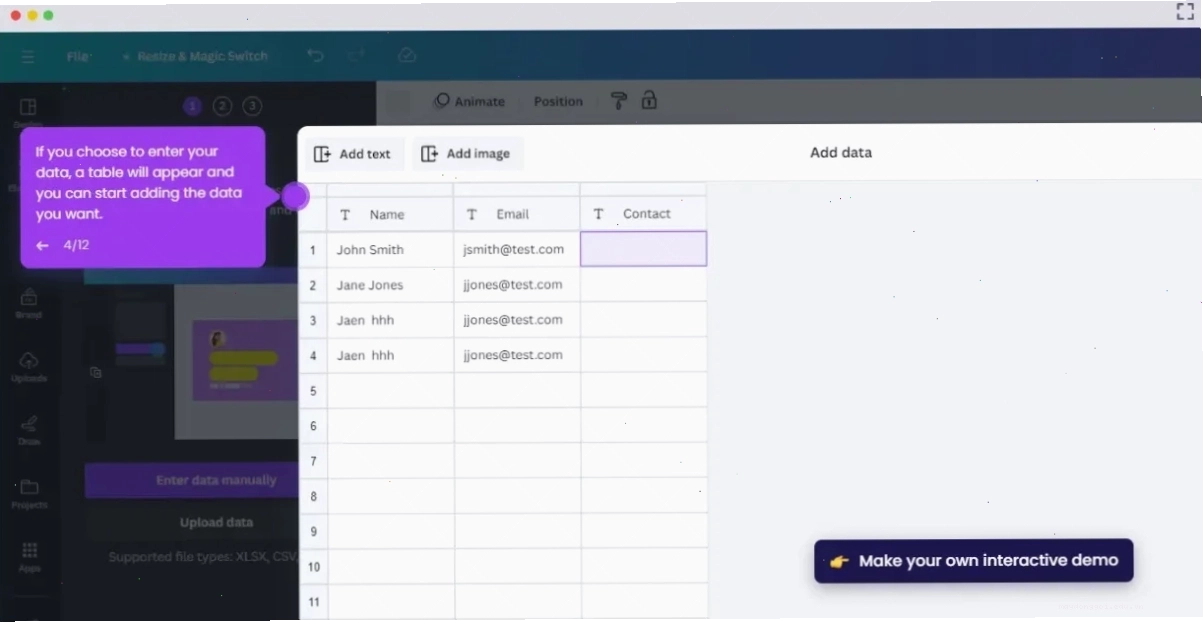Go to bulk create step 2
The width and height of the screenshot is (1203, 623).
point(223,106)
